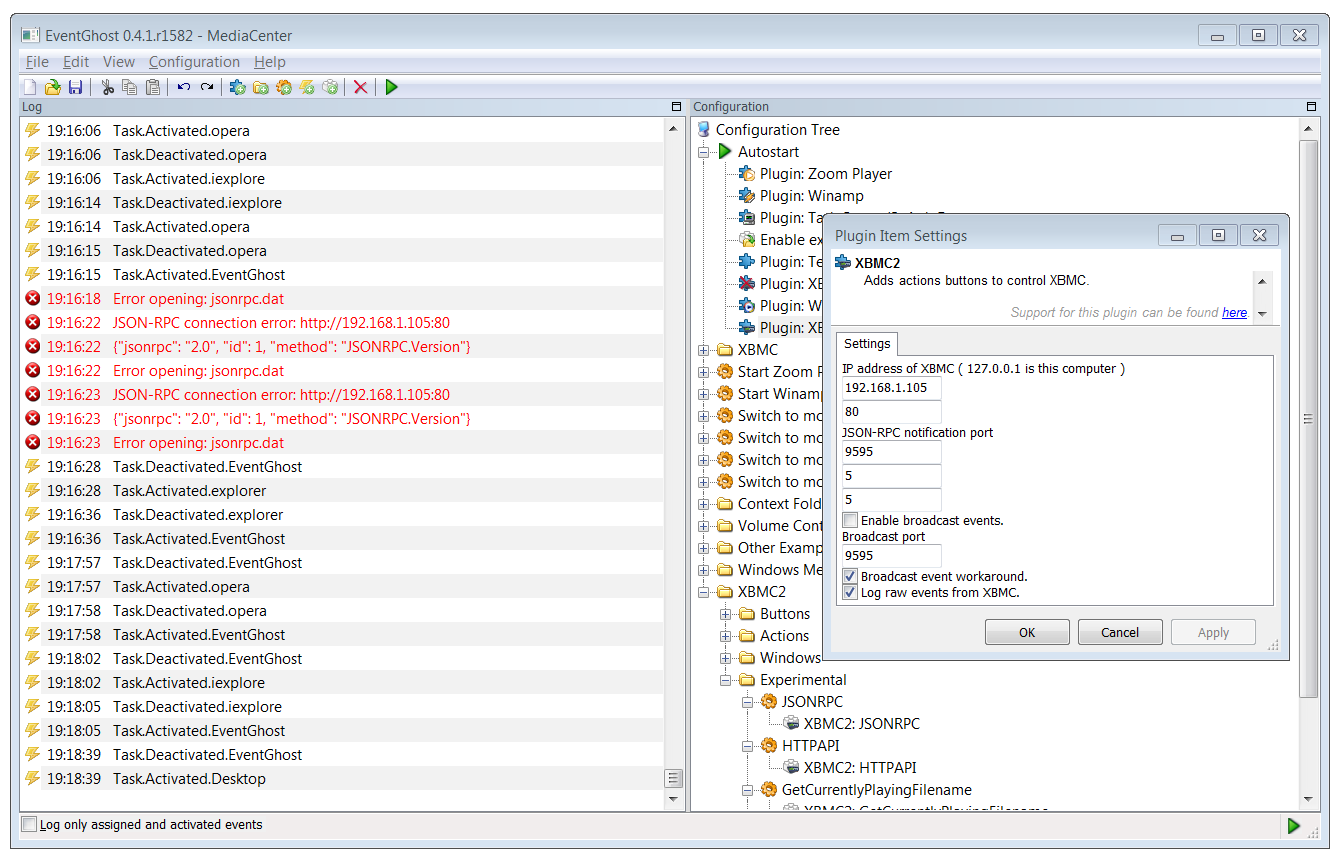Click the Add Plugin puzzle-piece icon

(x=238, y=88)
